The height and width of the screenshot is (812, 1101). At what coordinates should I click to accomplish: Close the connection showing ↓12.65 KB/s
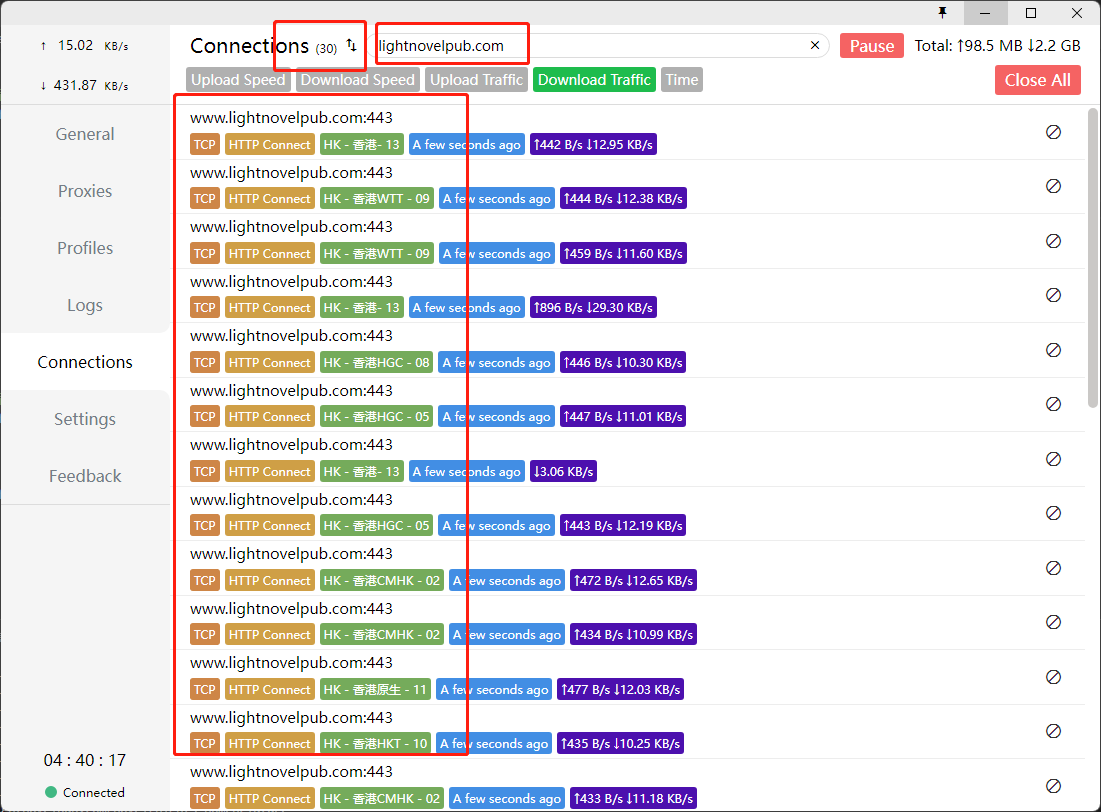1053,568
